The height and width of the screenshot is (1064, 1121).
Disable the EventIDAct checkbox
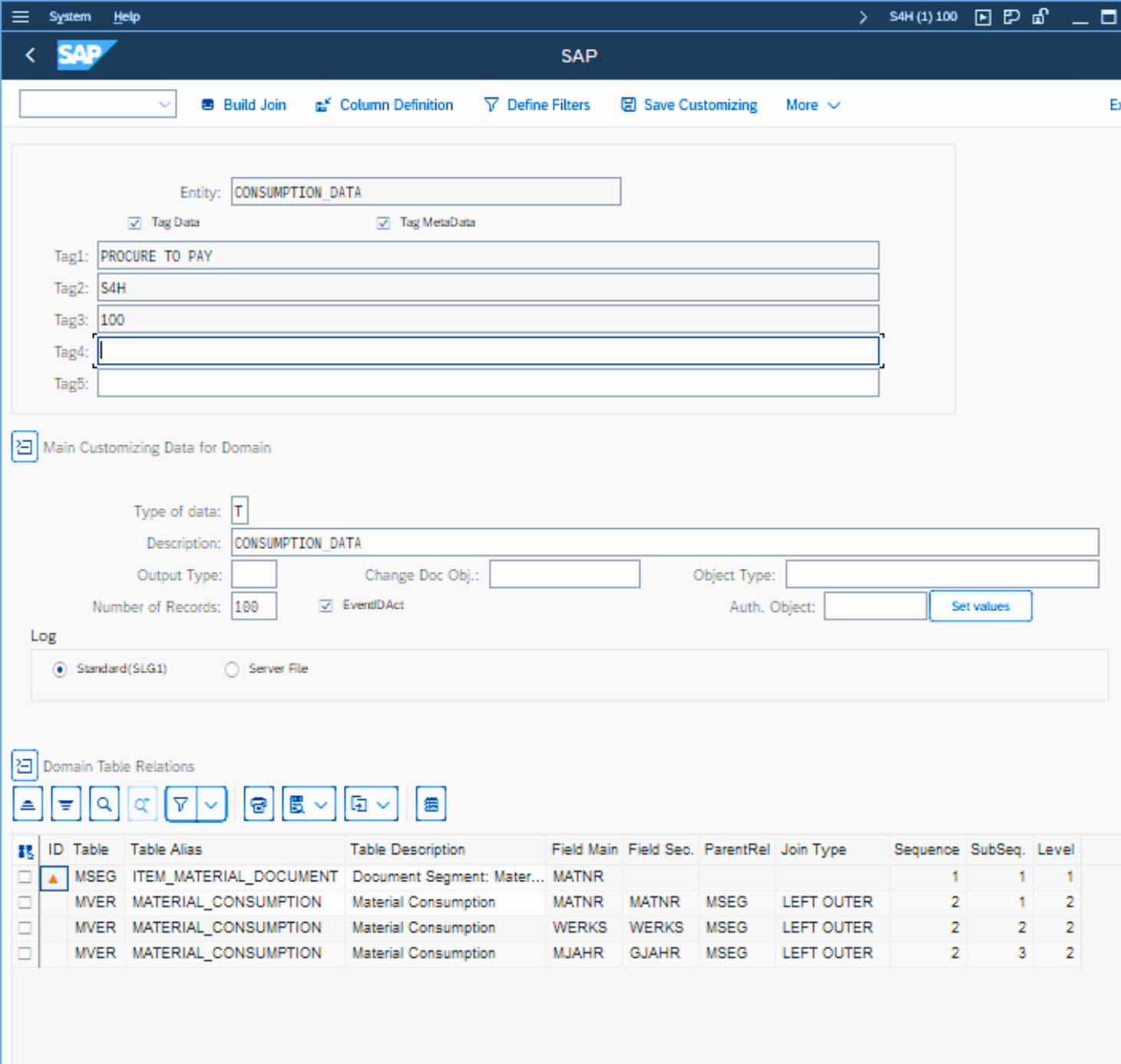tap(326, 606)
